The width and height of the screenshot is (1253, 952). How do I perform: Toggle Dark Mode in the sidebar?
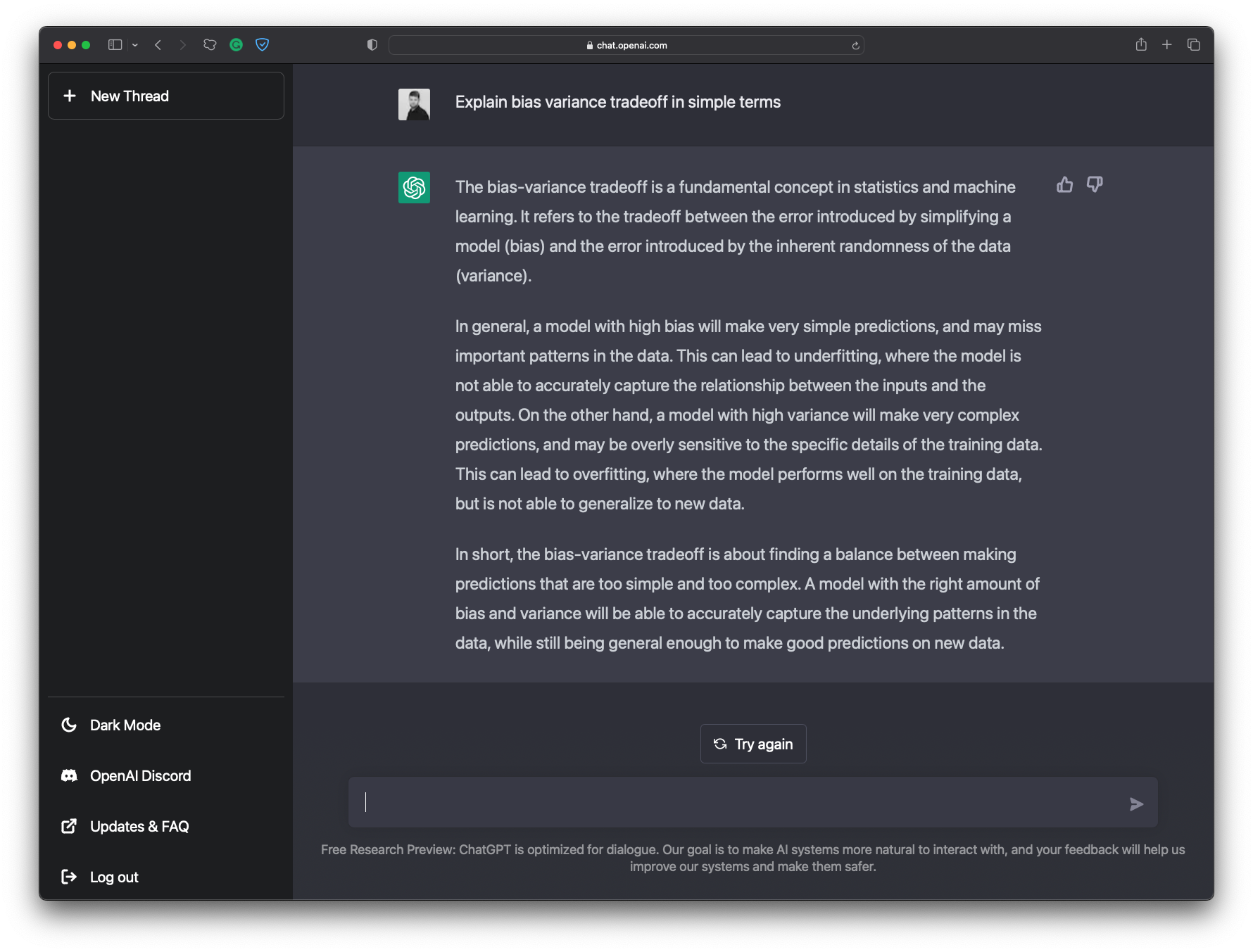click(x=125, y=725)
